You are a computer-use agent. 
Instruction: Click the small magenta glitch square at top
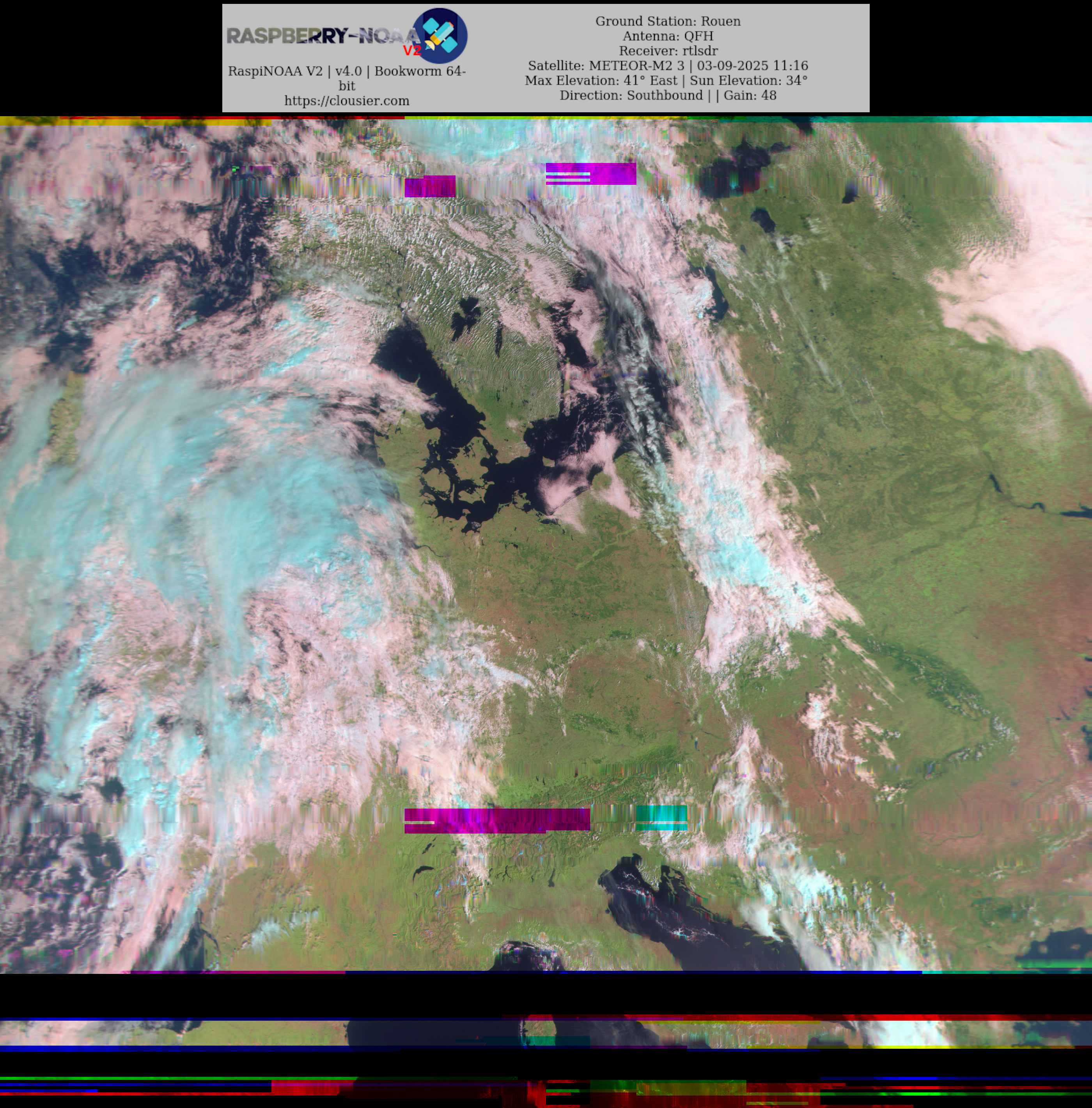pos(429,186)
